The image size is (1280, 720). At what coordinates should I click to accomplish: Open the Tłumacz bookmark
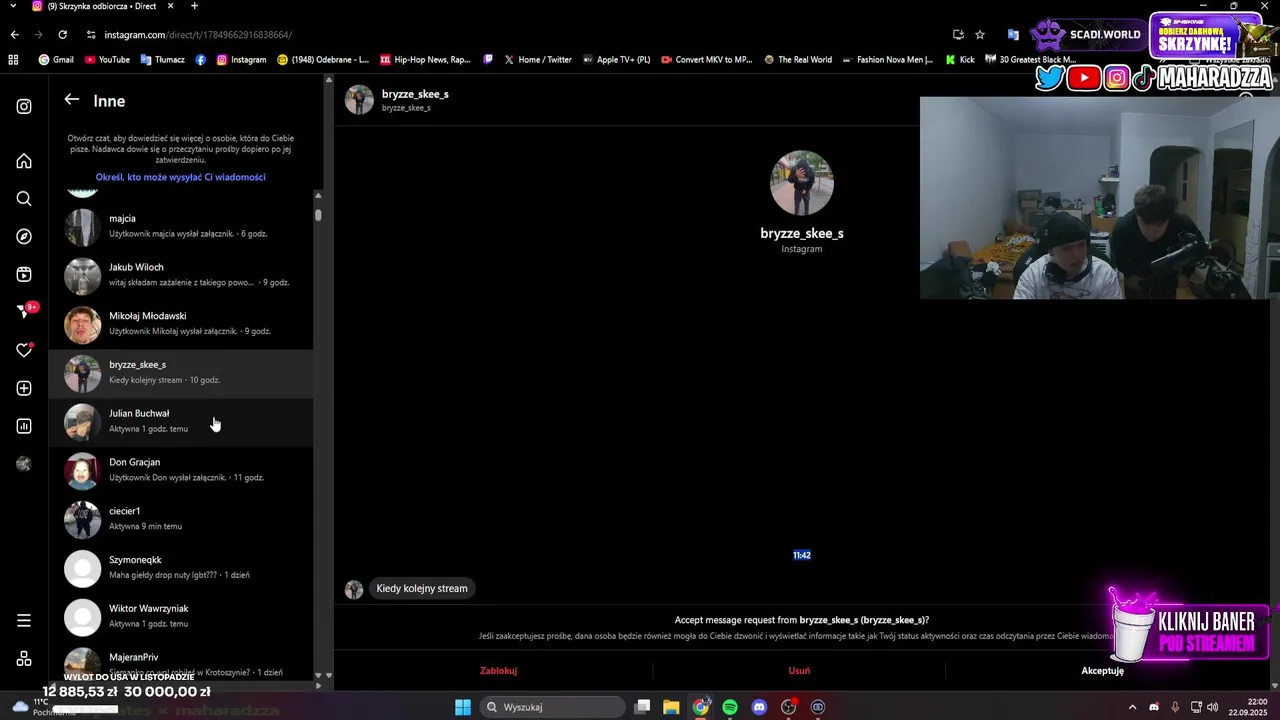pyautogui.click(x=162, y=59)
